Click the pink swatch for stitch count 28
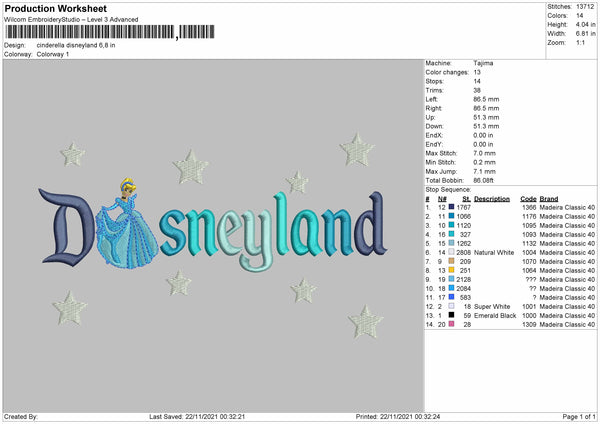Image resolution: width=600 pixels, height=424 pixels. [452, 324]
